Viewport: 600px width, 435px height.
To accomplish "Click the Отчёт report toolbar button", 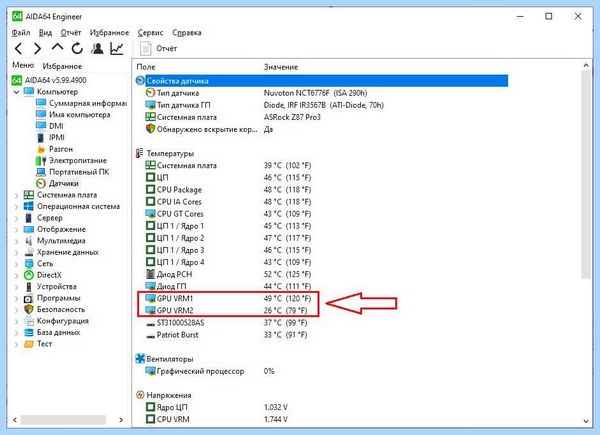I will (158, 49).
